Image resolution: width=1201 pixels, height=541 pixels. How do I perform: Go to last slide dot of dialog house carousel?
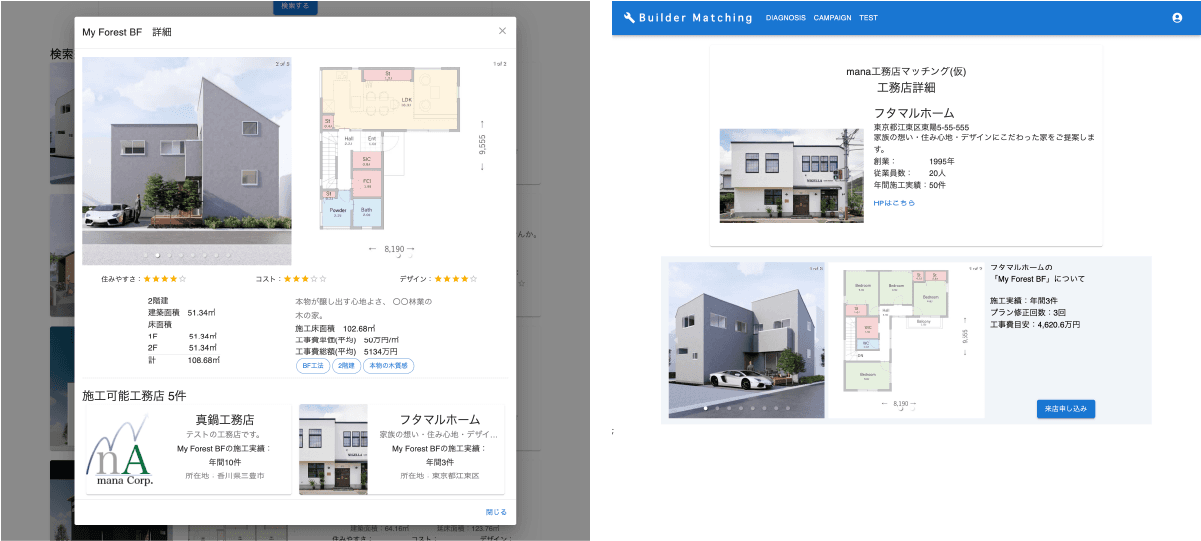tap(227, 256)
